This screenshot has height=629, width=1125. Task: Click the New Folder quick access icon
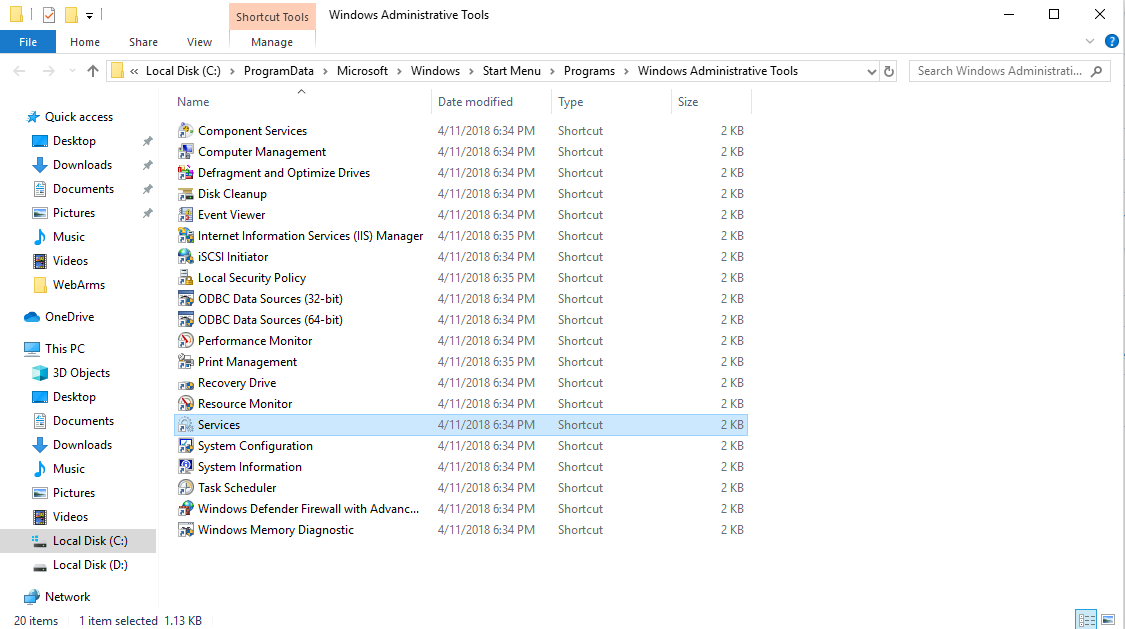71,14
